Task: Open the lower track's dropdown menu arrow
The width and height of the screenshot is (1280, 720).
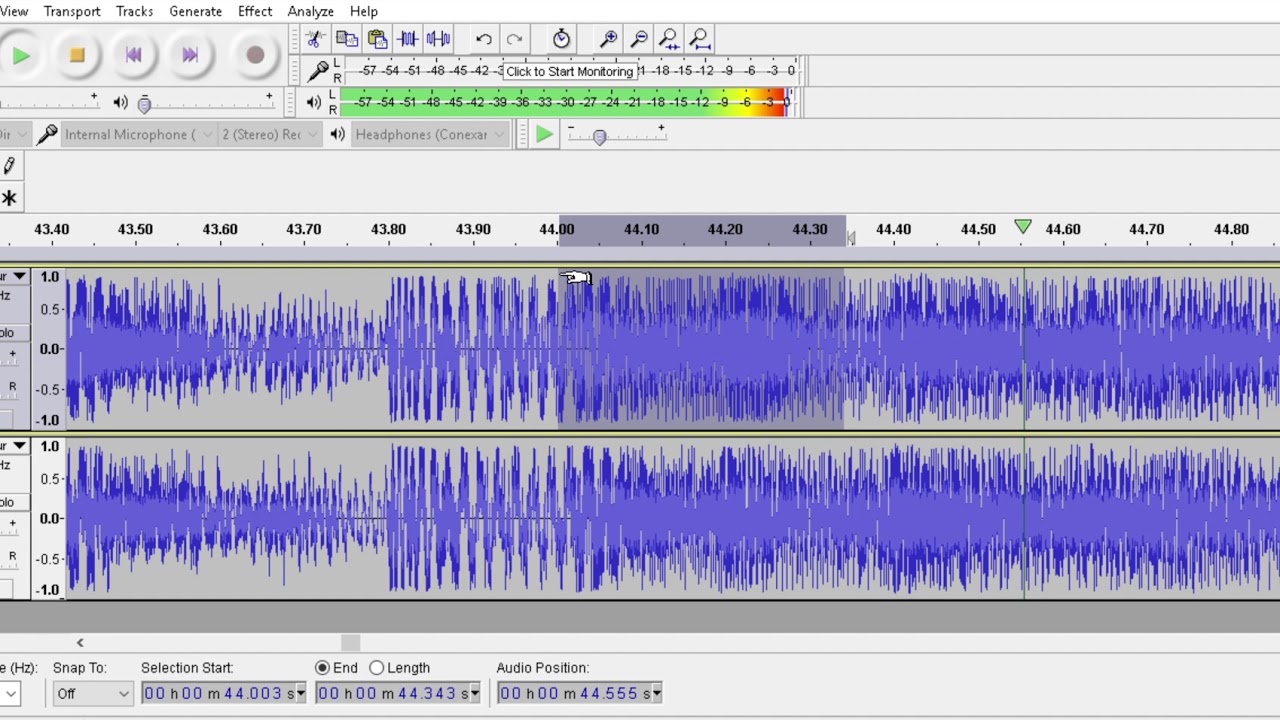Action: 19,446
